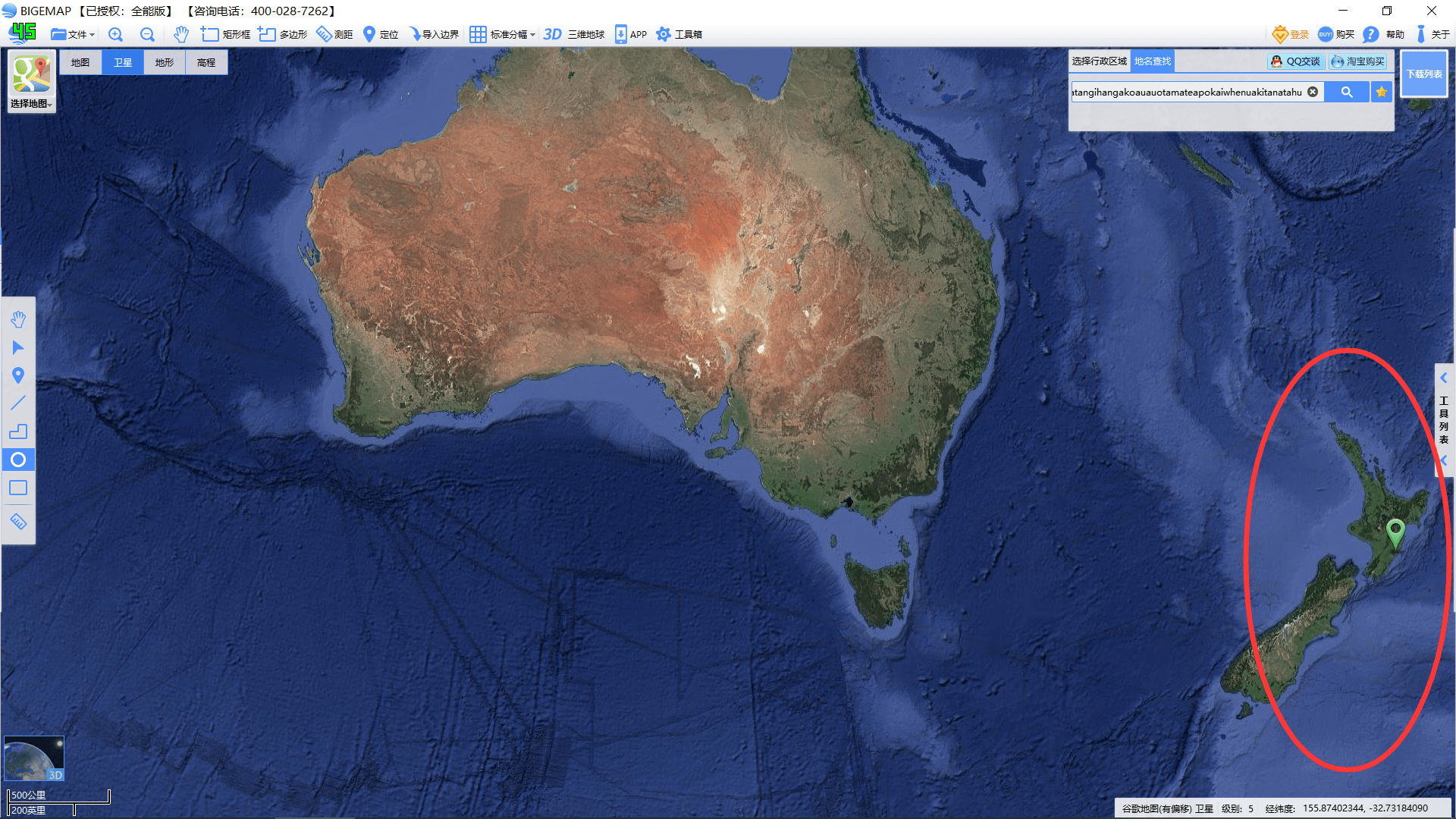Open the 定位 locate tool
Viewport: 1456px width, 819px height.
pos(381,34)
